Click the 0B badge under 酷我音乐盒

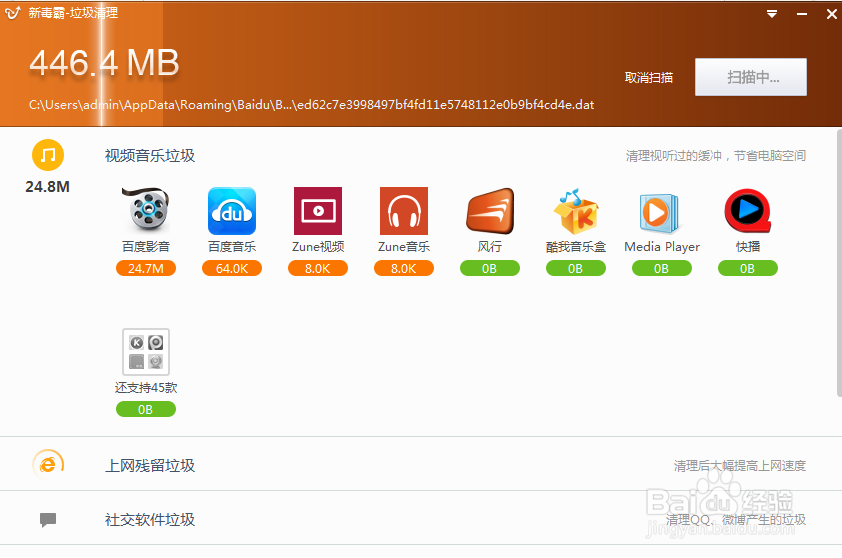[576, 268]
